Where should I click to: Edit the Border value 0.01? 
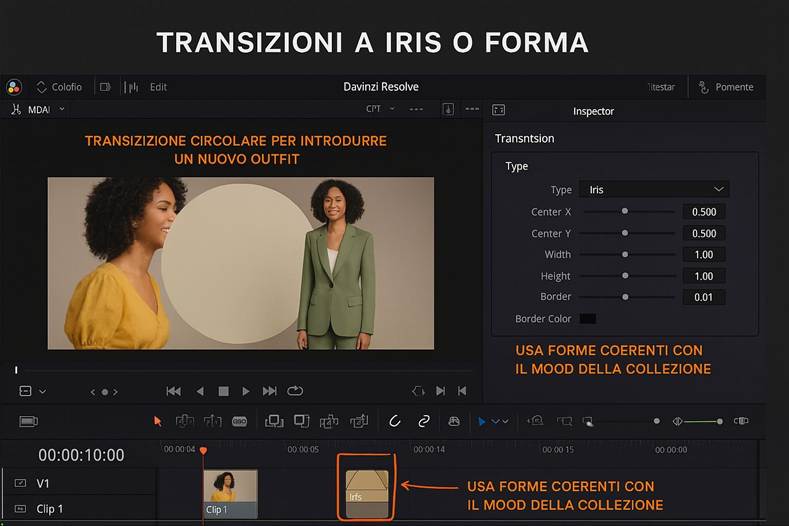pos(703,297)
